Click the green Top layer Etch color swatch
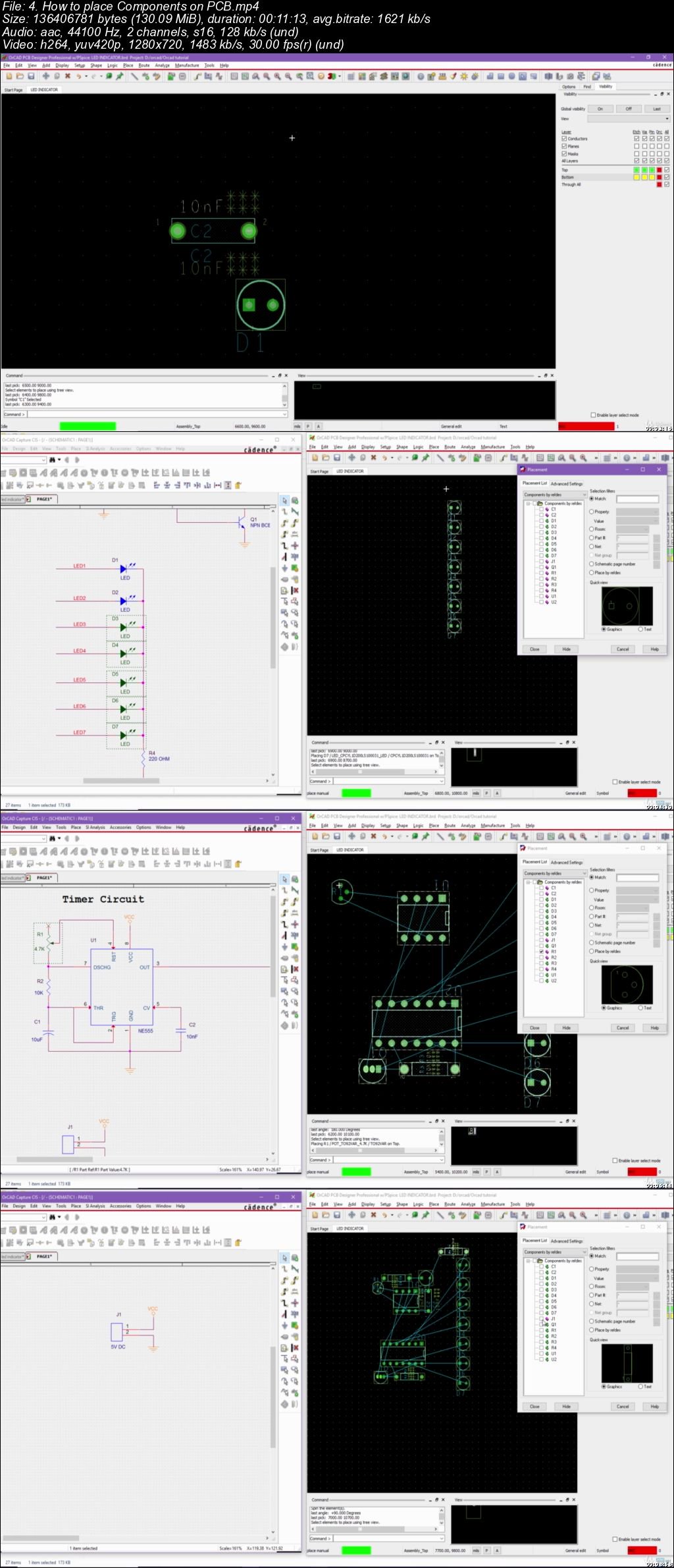 [636, 170]
